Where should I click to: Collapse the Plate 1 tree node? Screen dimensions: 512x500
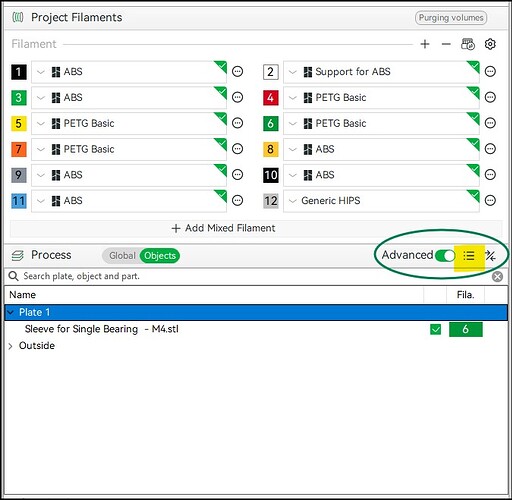click(11, 312)
